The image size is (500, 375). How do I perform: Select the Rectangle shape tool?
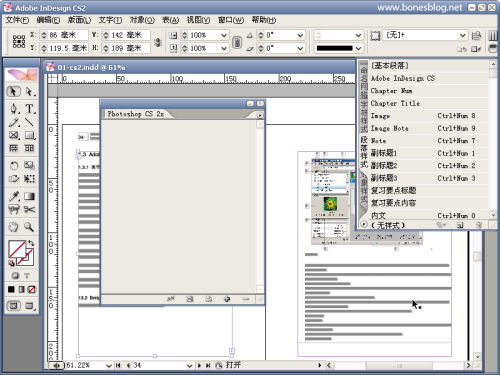click(29, 135)
